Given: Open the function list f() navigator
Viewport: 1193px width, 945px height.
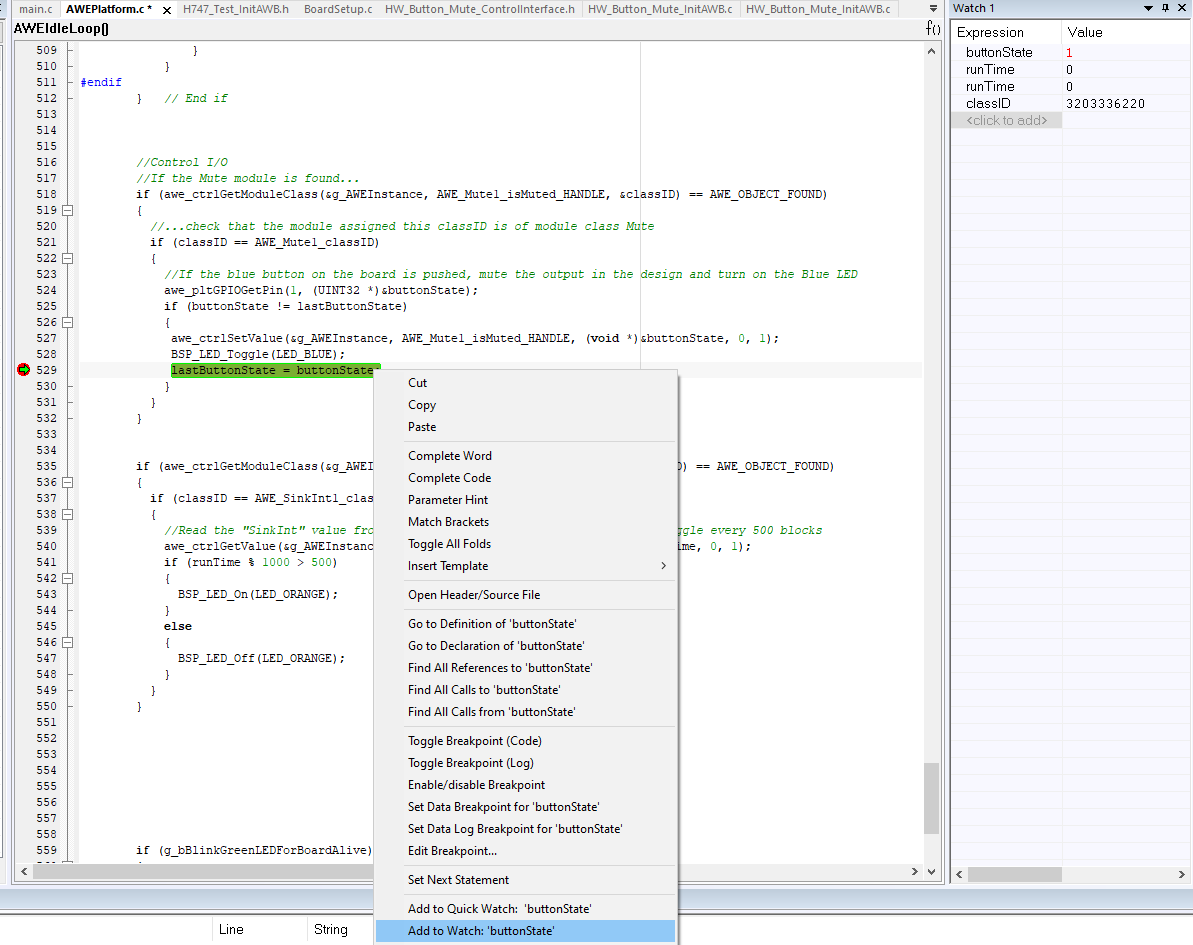Looking at the screenshot, I should 933,28.
